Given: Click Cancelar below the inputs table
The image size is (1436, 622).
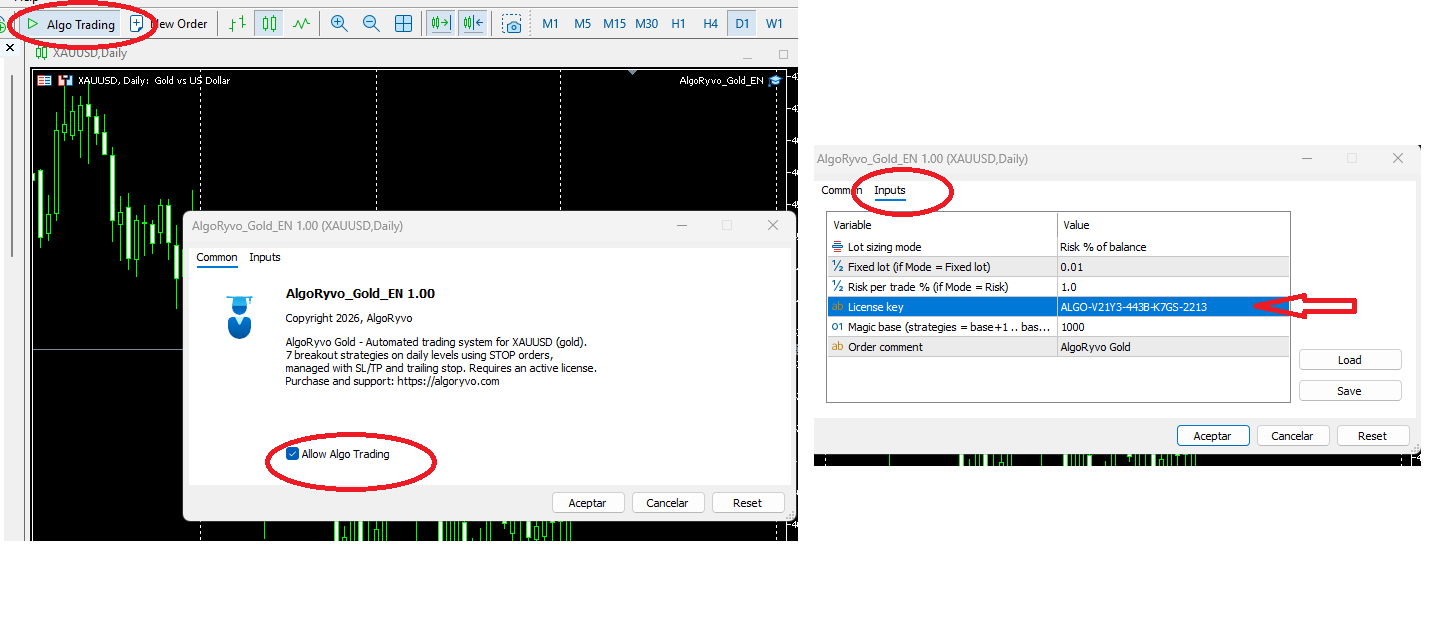Looking at the screenshot, I should click(1292, 436).
